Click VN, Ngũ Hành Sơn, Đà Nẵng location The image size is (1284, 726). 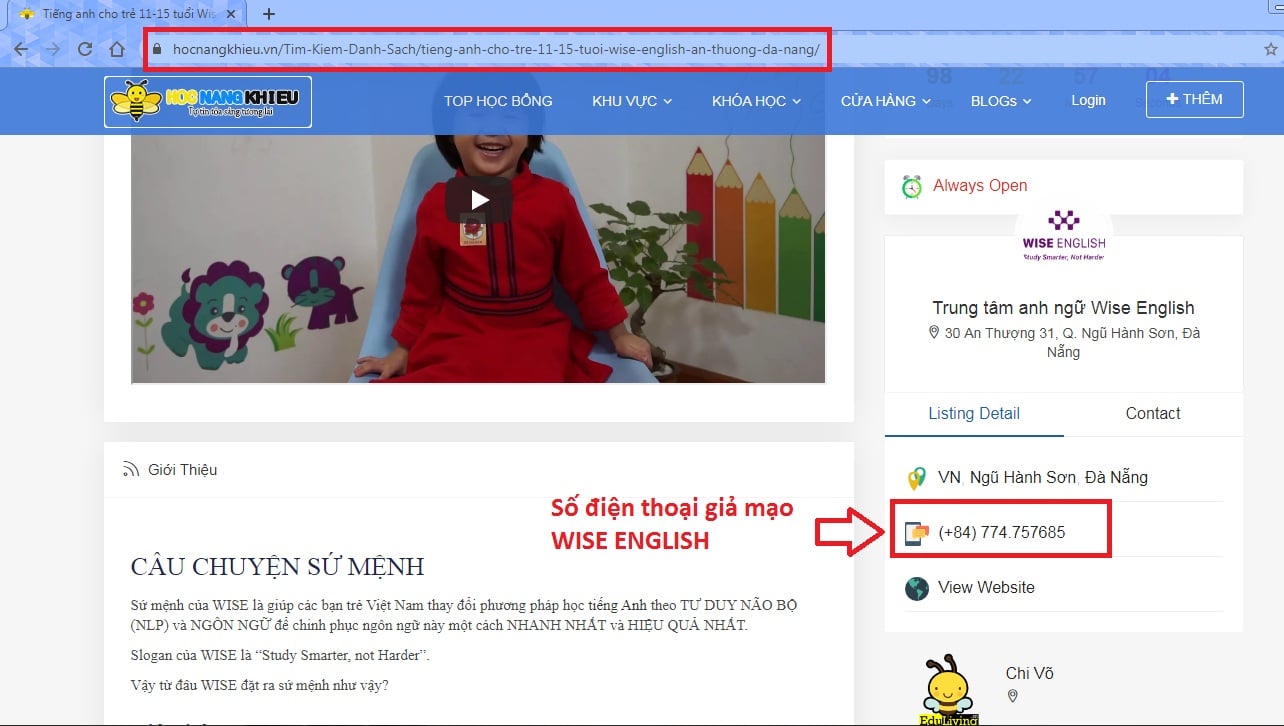pyautogui.click(x=1043, y=477)
